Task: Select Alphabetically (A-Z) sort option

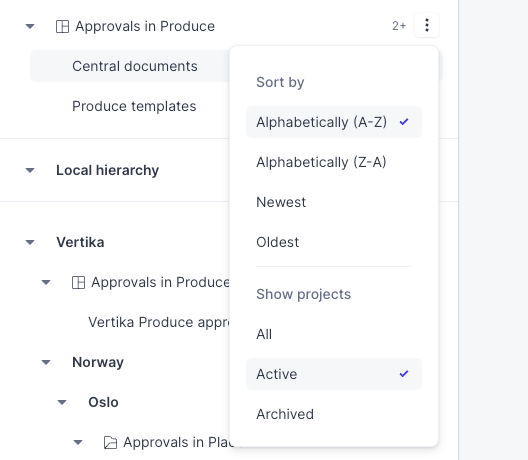Action: click(x=334, y=122)
